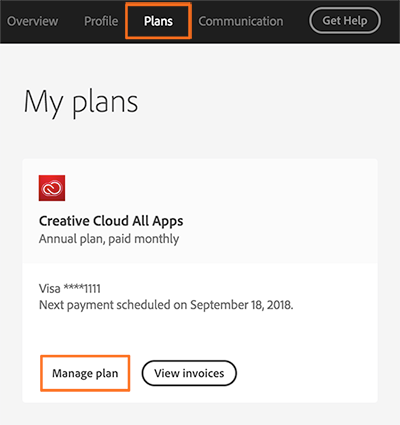Viewport: 400px width, 425px height.
Task: Select the Plans tab
Action: (x=158, y=21)
